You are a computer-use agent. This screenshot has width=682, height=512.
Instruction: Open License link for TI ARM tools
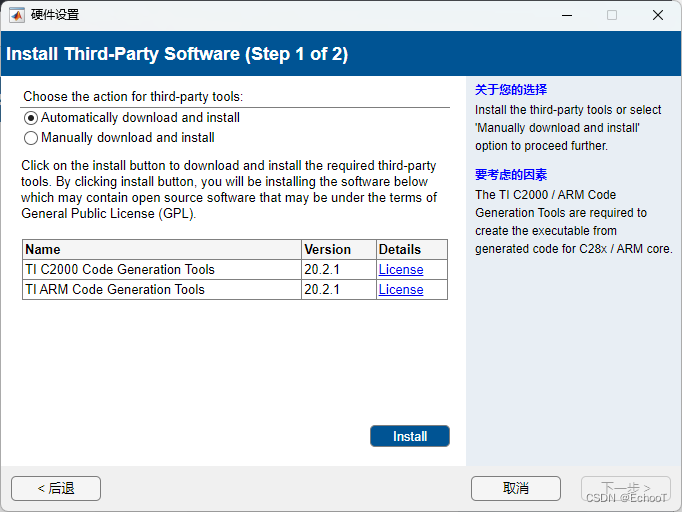(401, 290)
